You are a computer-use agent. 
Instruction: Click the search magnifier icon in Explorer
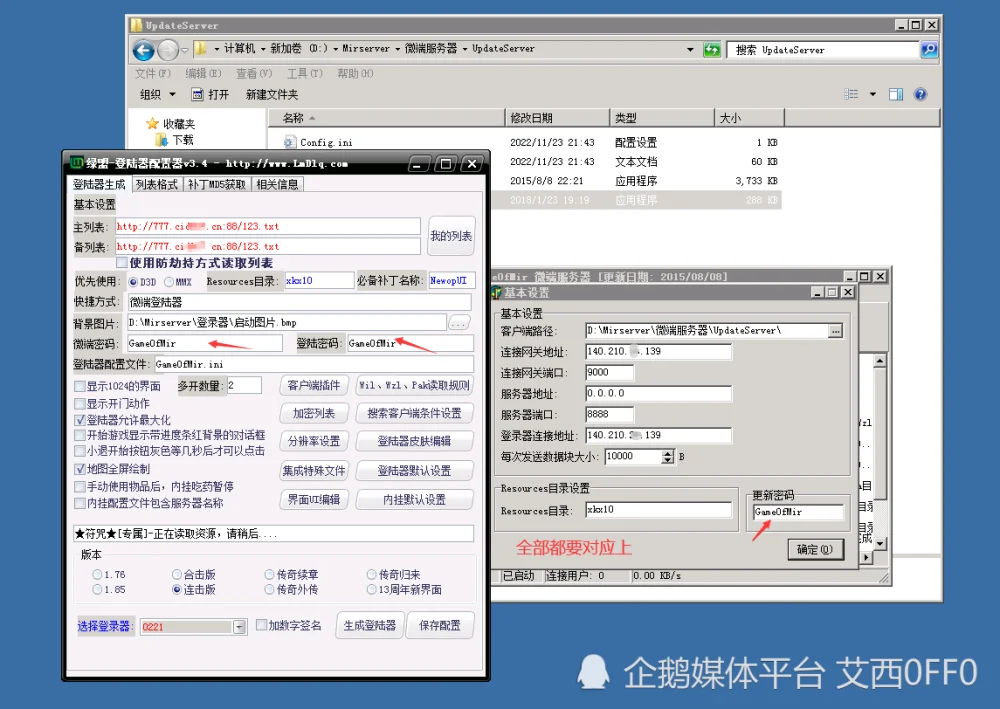click(x=928, y=49)
